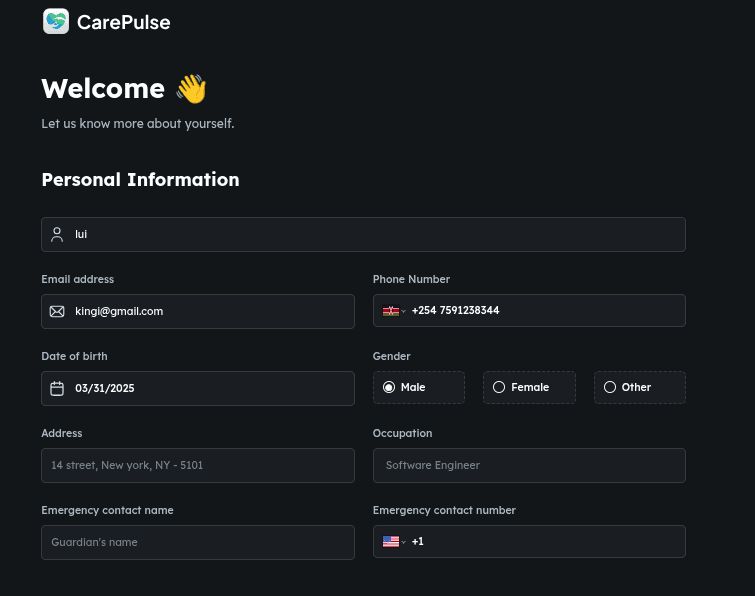Click the US flag in Emergency contact number

[391, 542]
